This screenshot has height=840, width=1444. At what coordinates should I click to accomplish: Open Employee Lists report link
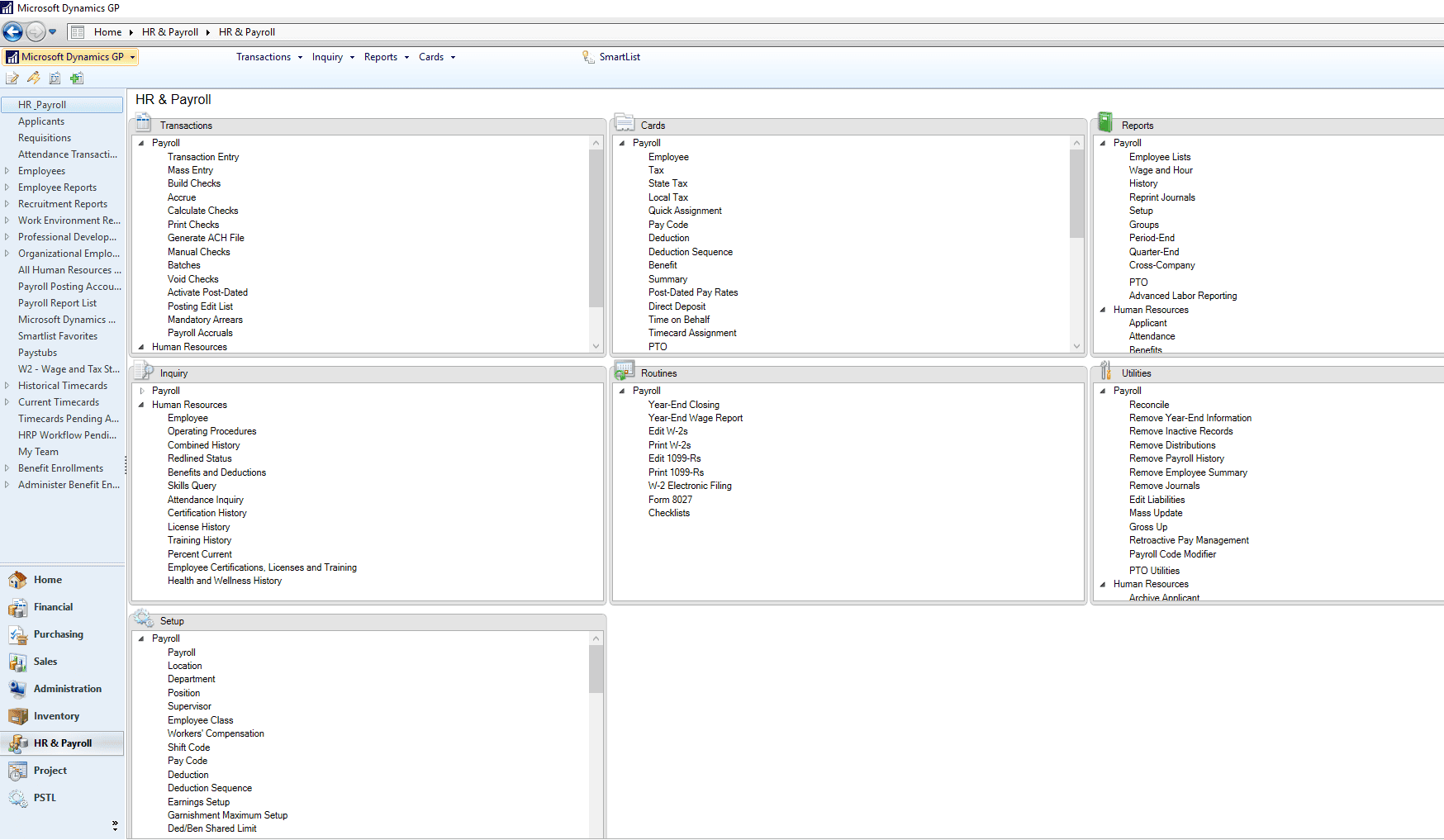[1160, 157]
